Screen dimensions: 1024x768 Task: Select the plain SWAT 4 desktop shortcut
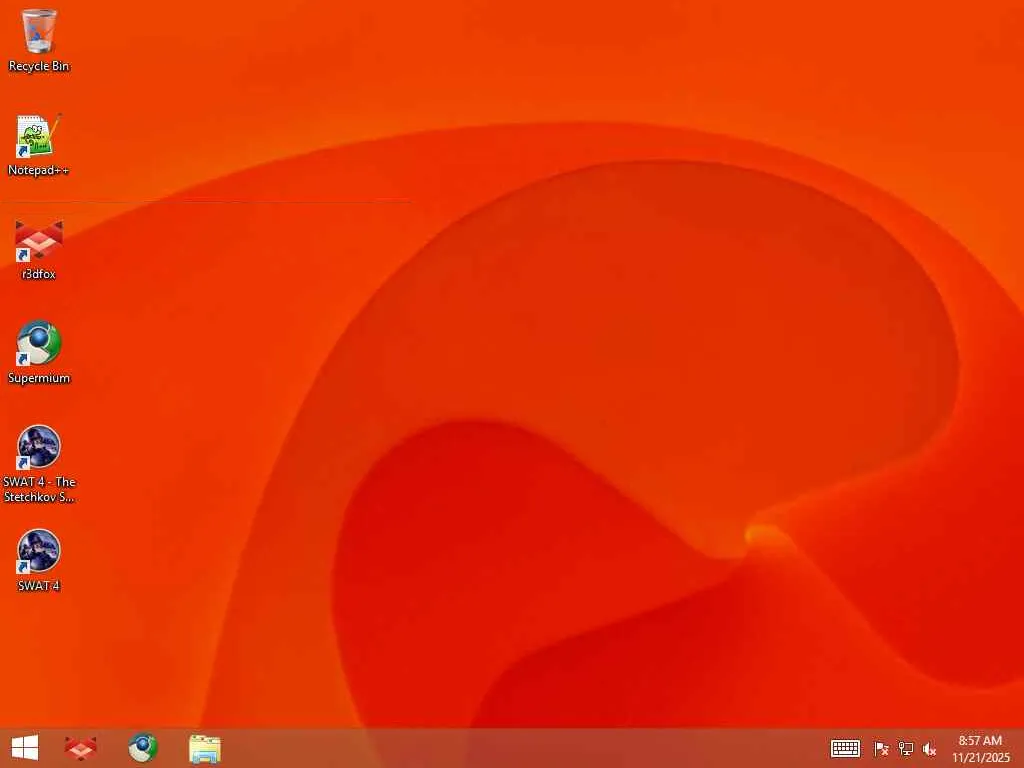[x=39, y=561]
